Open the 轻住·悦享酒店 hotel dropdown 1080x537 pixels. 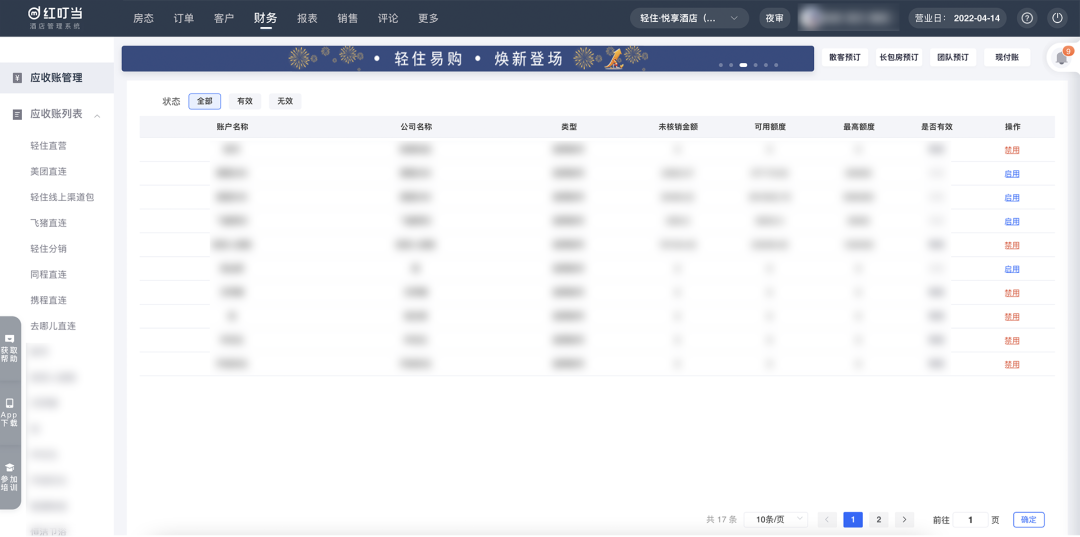[x=689, y=18]
